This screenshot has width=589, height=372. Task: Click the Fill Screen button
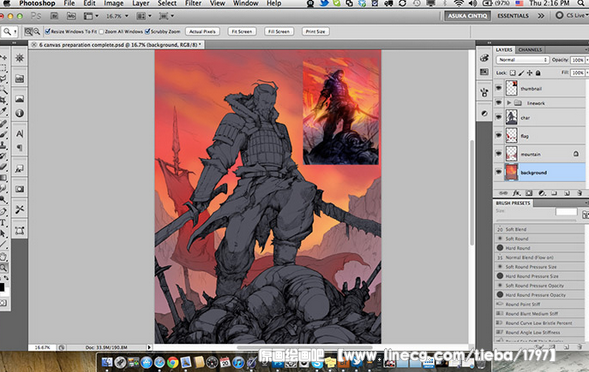(x=279, y=32)
